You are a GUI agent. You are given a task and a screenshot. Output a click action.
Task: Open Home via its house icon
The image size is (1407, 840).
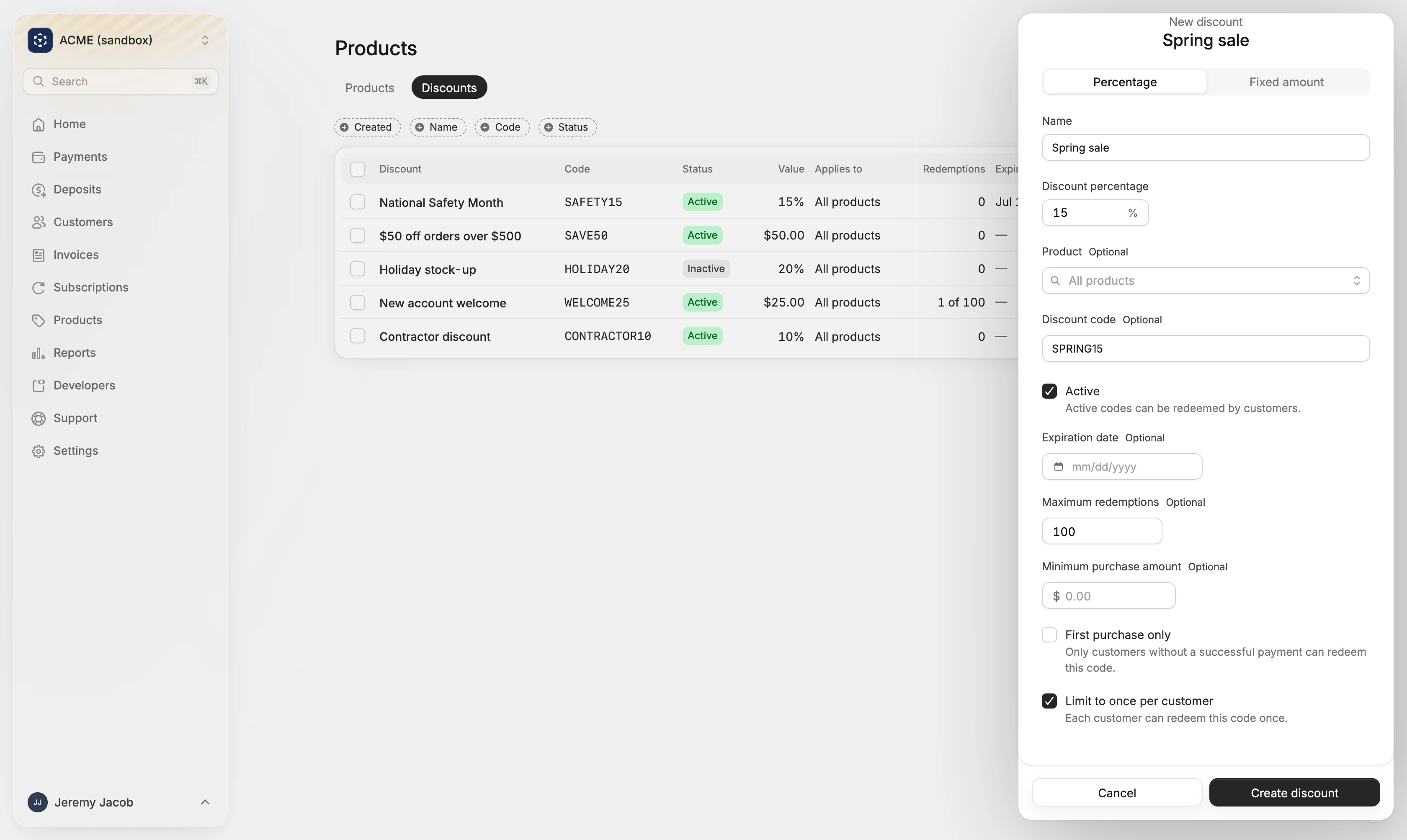pyautogui.click(x=39, y=124)
